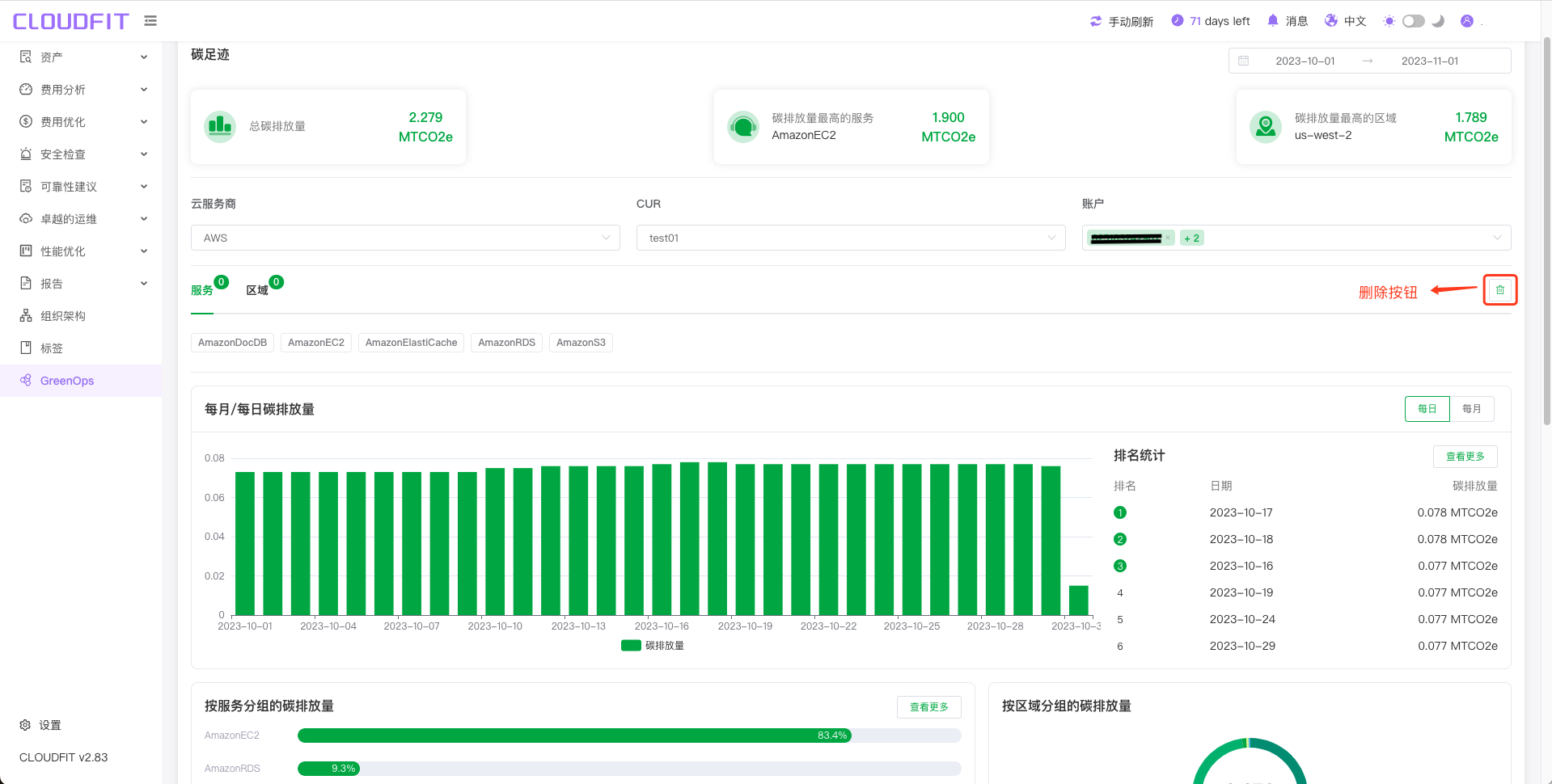The image size is (1552, 784).
Task: Click the page vertical scrollbar
Action: 1546,230
